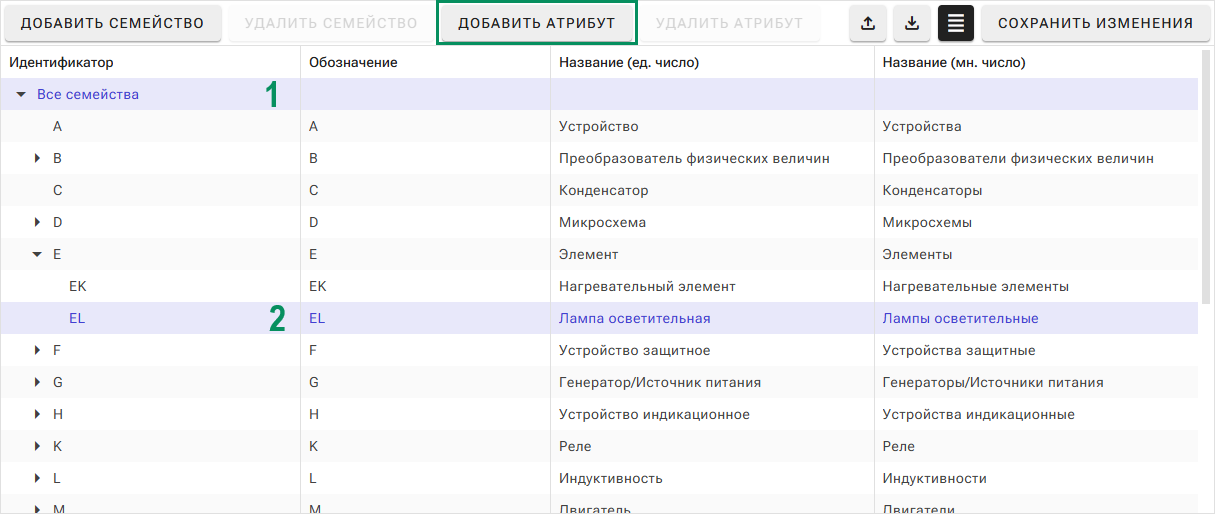Click Обозначение cell EK
This screenshot has height=514, width=1215.
tap(318, 286)
